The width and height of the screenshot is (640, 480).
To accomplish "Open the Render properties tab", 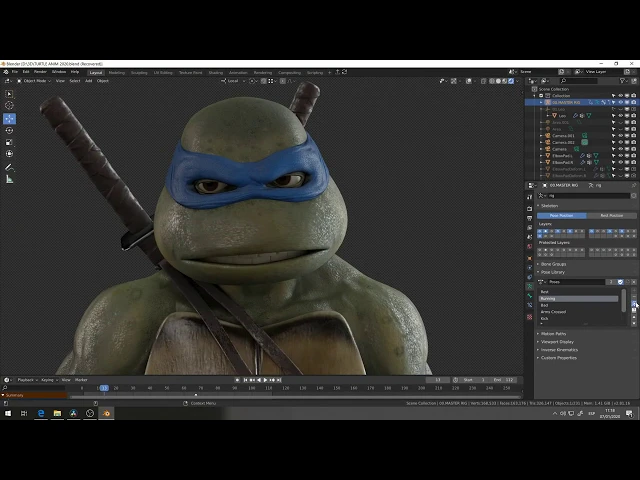I will [529, 209].
